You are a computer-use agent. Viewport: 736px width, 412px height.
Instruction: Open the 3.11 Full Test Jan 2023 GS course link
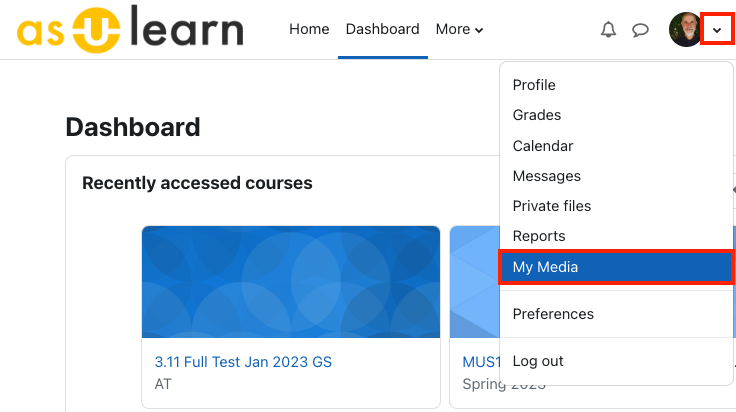tap(243, 362)
